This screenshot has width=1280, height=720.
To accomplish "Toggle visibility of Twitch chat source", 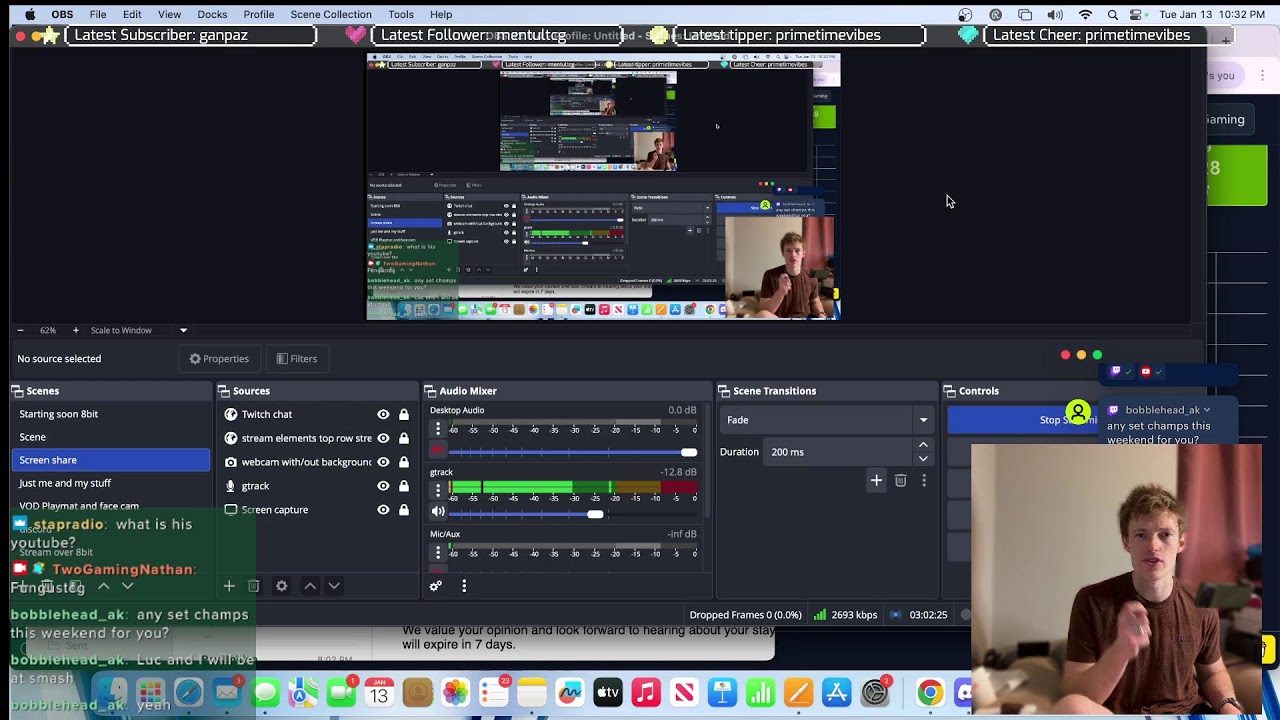I will [383, 414].
